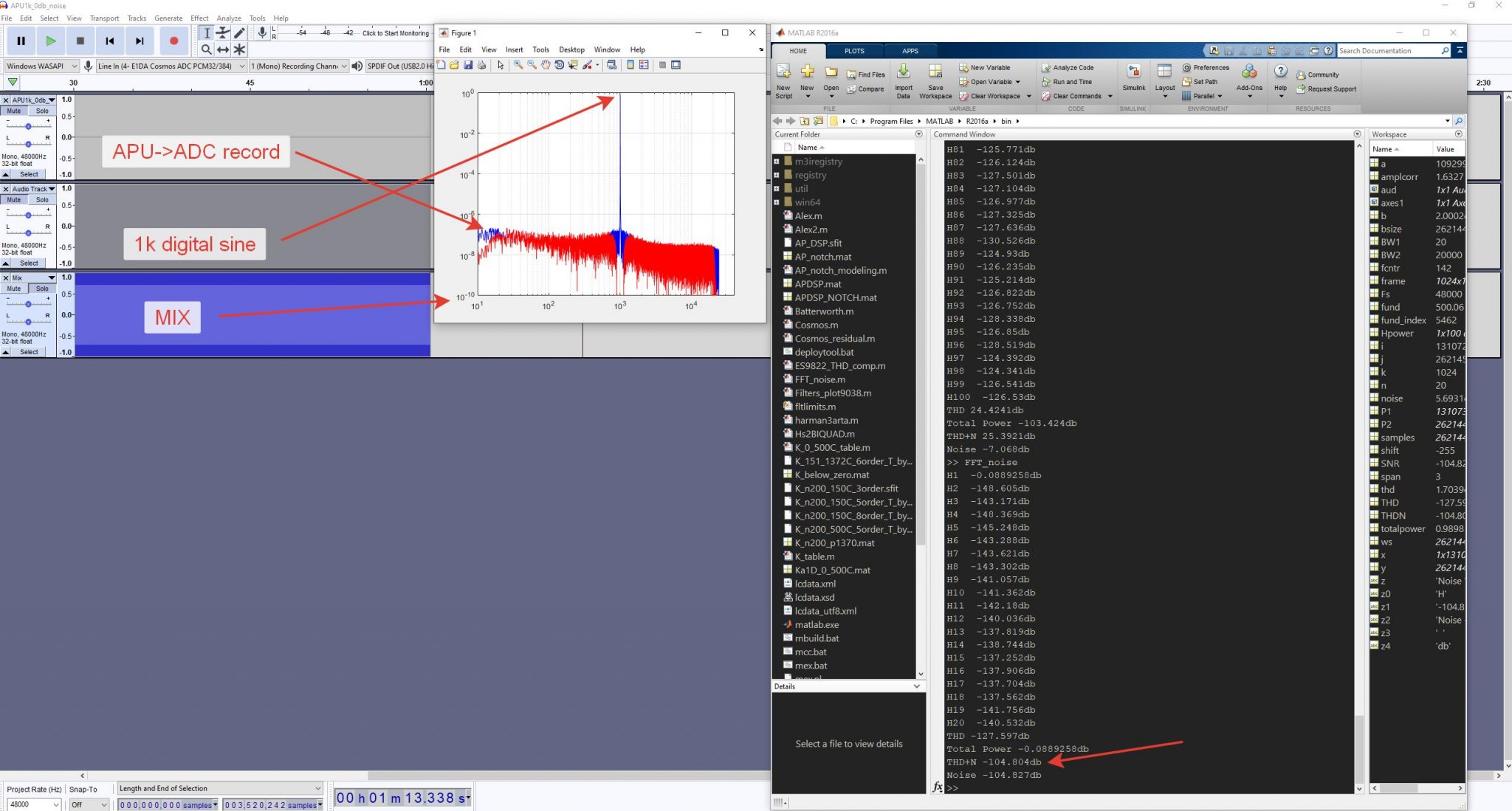This screenshot has width=1512, height=811.
Task: Select the Audacity Selection tool (I-beam)
Action: point(207,33)
